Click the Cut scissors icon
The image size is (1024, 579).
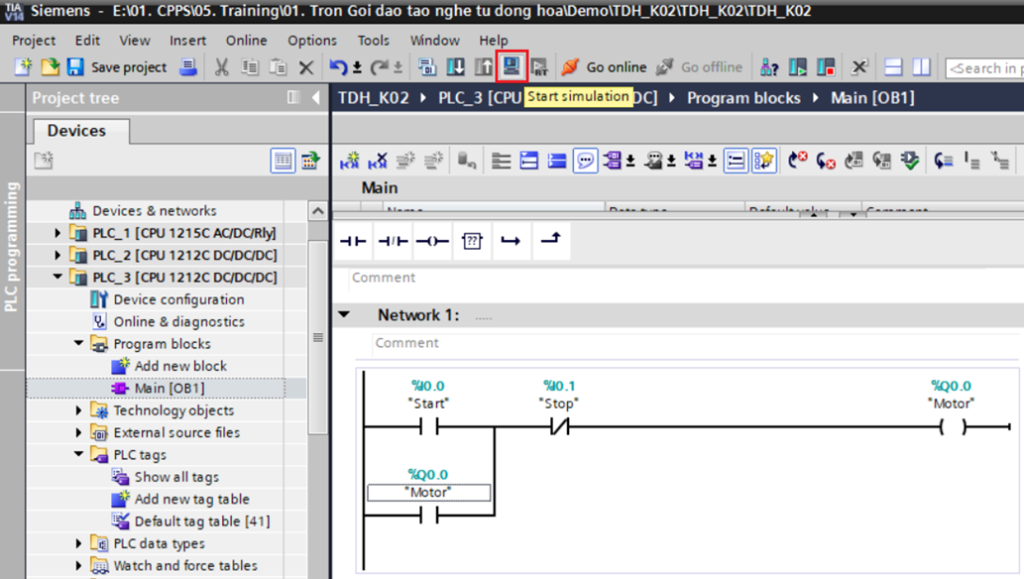point(222,68)
